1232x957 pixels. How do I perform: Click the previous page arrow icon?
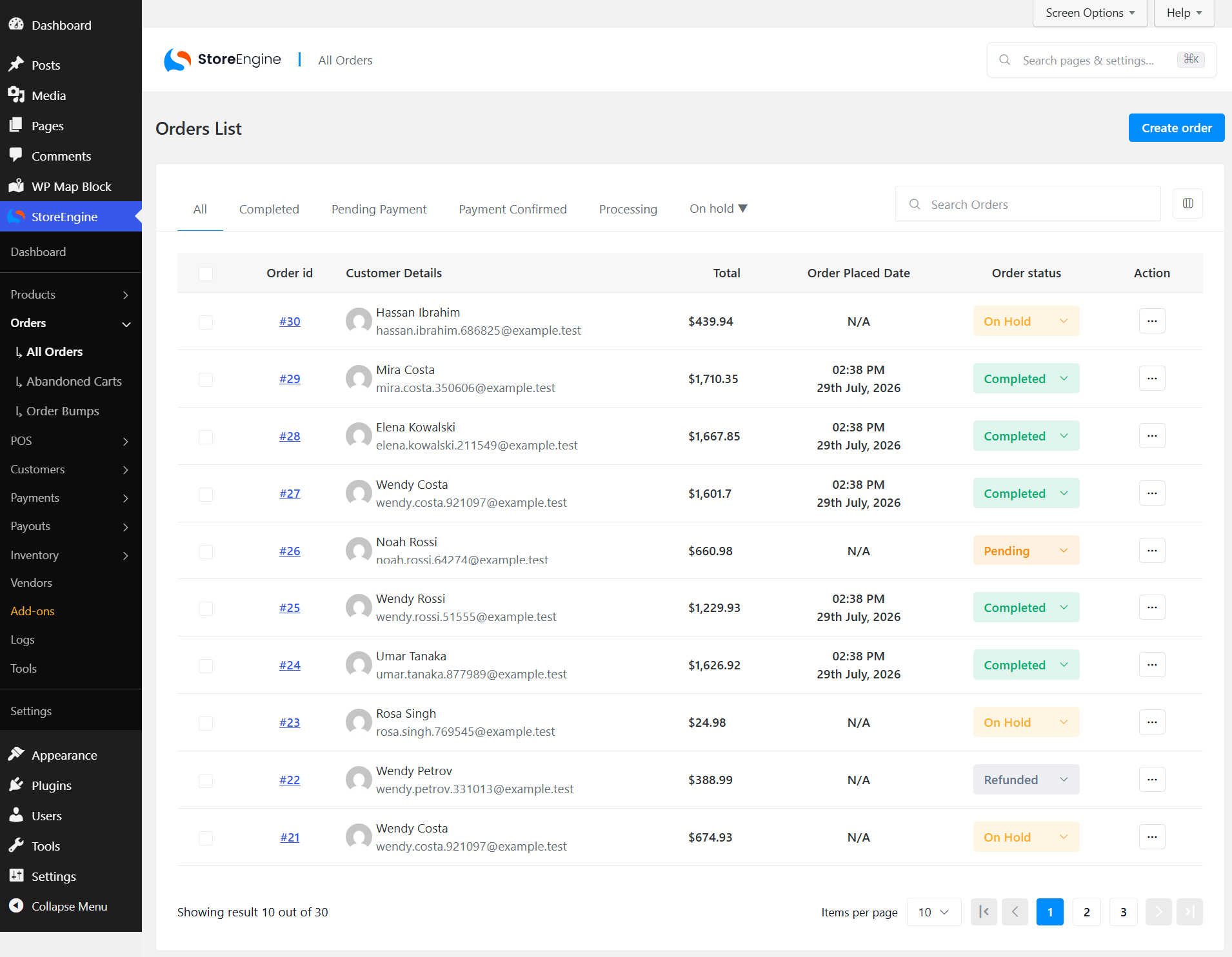[1015, 912]
